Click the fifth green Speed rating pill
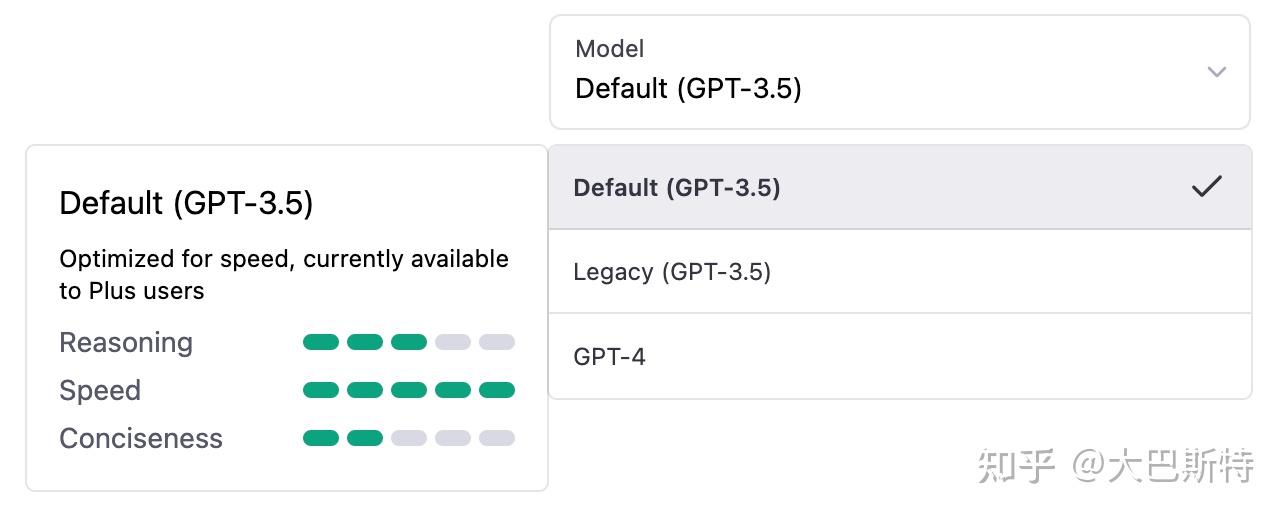 point(497,390)
